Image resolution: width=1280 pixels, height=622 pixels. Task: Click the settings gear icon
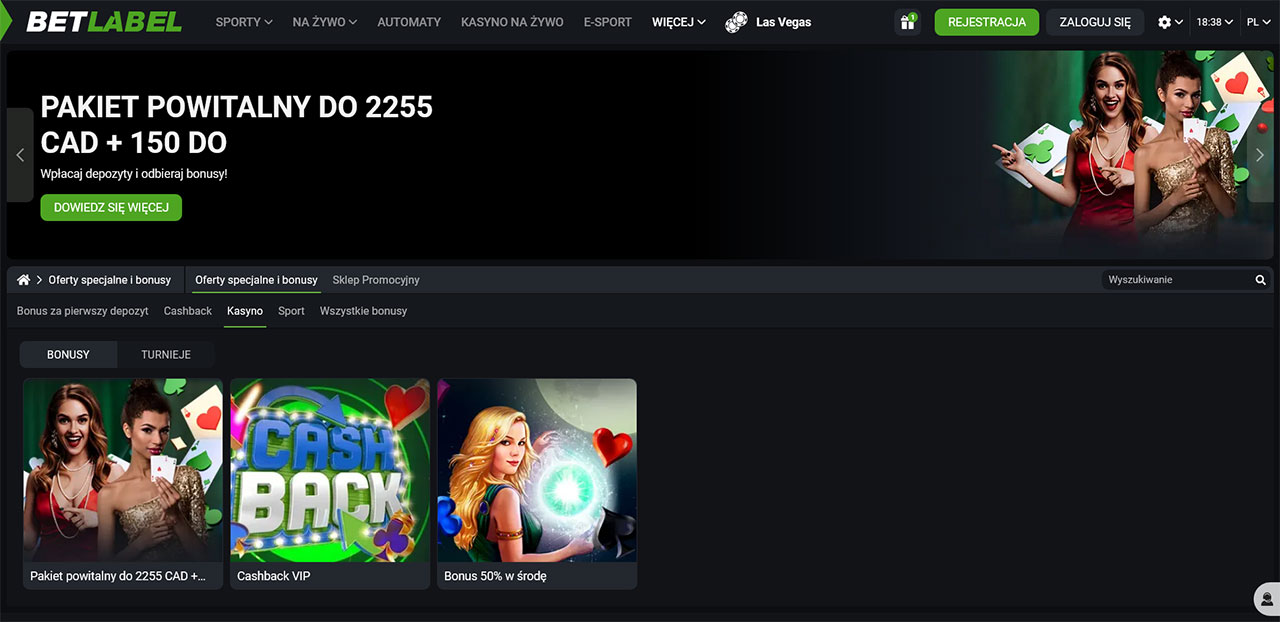pyautogui.click(x=1164, y=22)
